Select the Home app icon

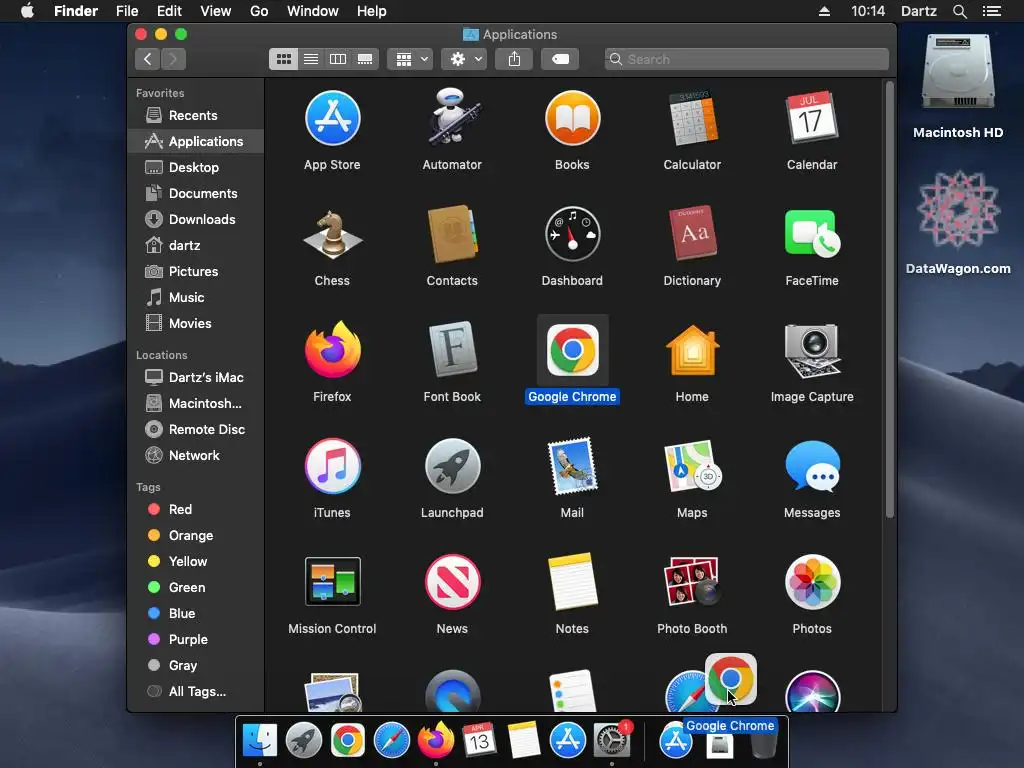tap(692, 351)
